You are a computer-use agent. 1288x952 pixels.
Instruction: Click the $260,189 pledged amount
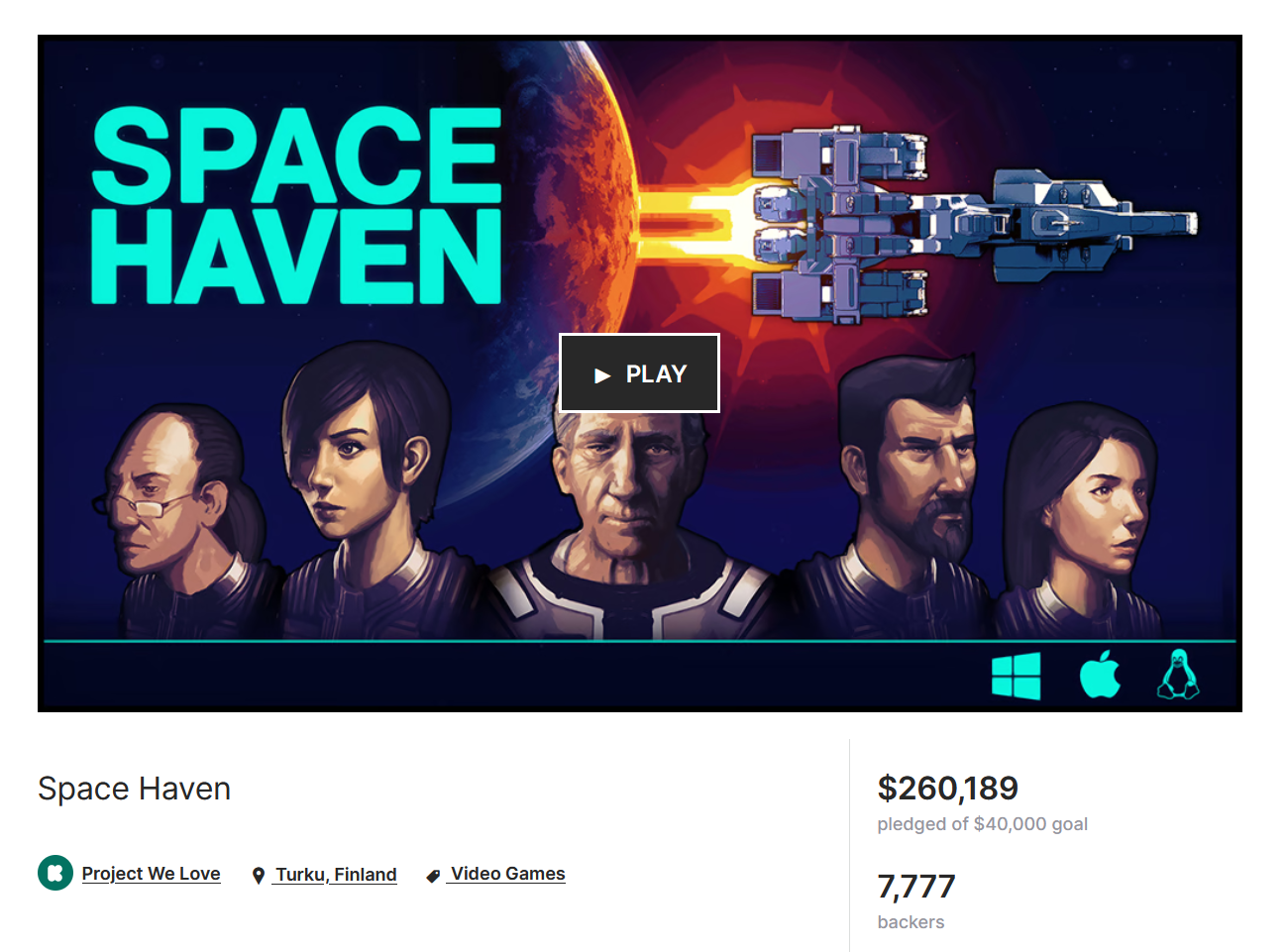pos(948,789)
